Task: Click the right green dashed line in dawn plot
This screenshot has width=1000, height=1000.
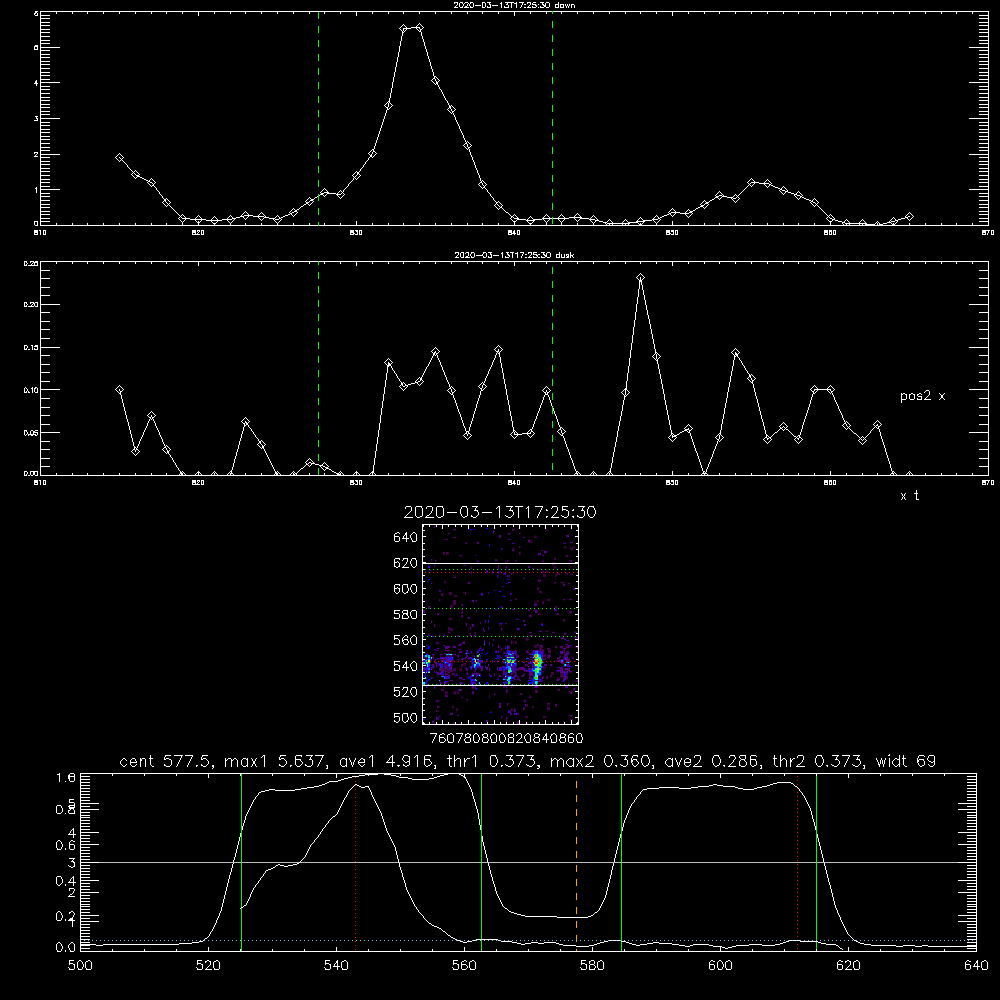Action: pyautogui.click(x=552, y=118)
